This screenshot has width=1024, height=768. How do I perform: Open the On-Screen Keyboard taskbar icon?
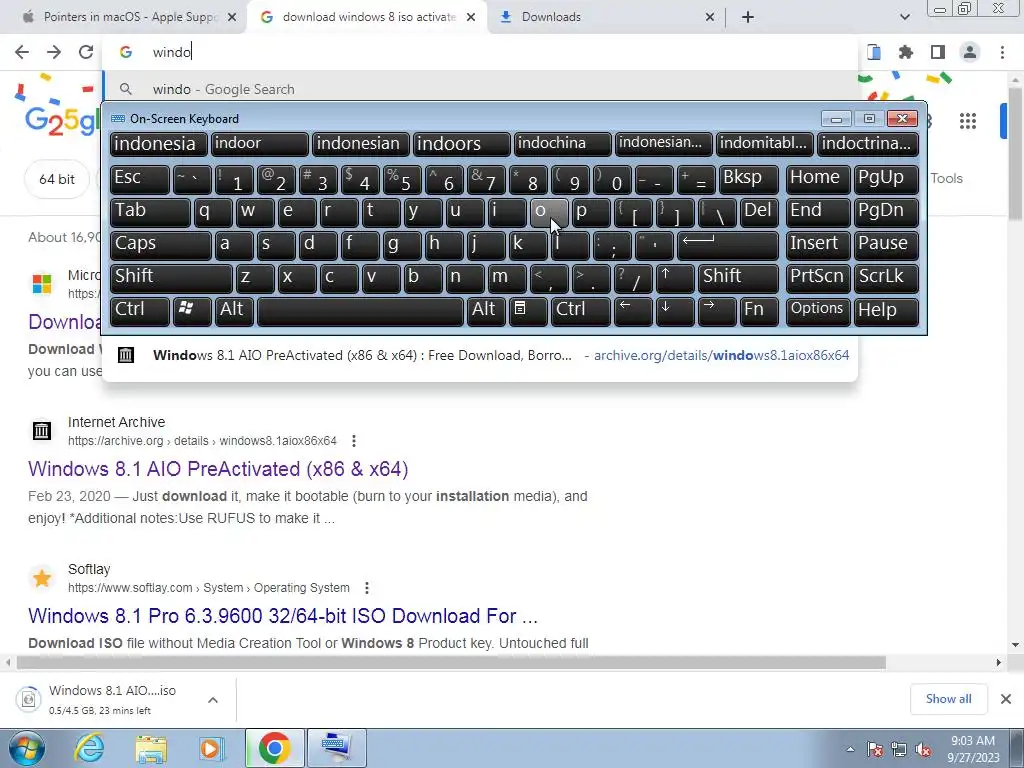pos(336,748)
